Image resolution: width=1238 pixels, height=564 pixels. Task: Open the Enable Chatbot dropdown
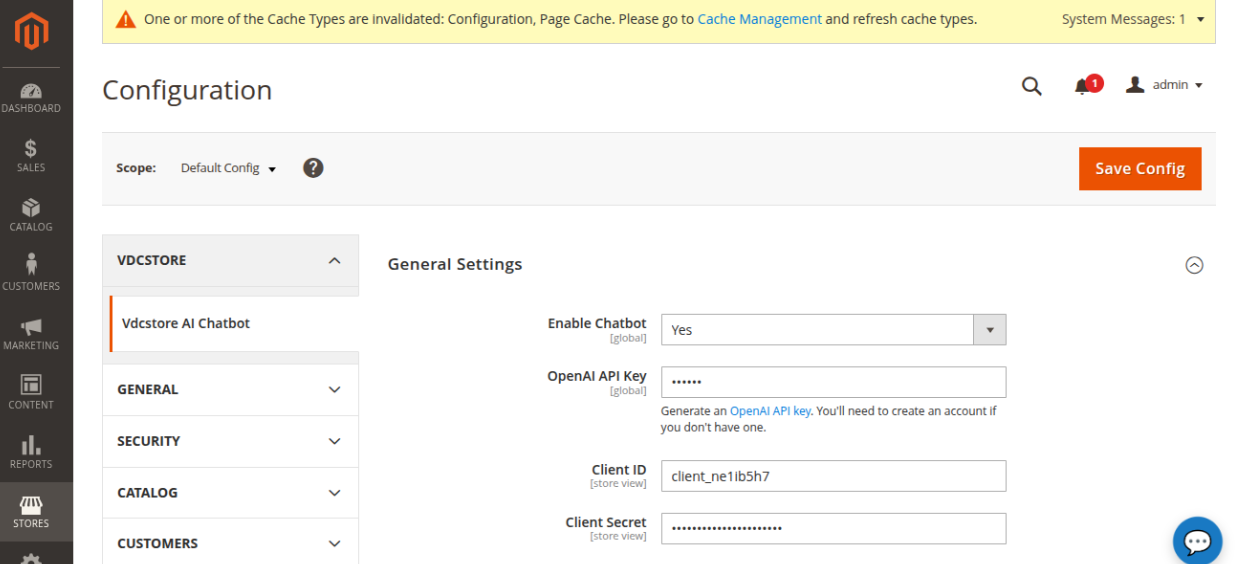tap(833, 330)
